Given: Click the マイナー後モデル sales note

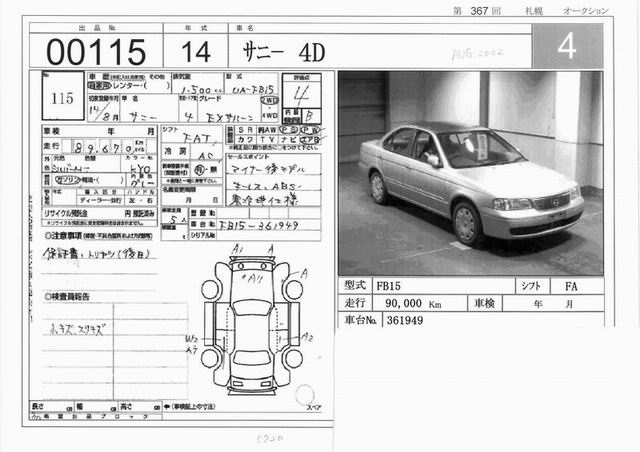Looking at the screenshot, I should pyautogui.click(x=267, y=169).
